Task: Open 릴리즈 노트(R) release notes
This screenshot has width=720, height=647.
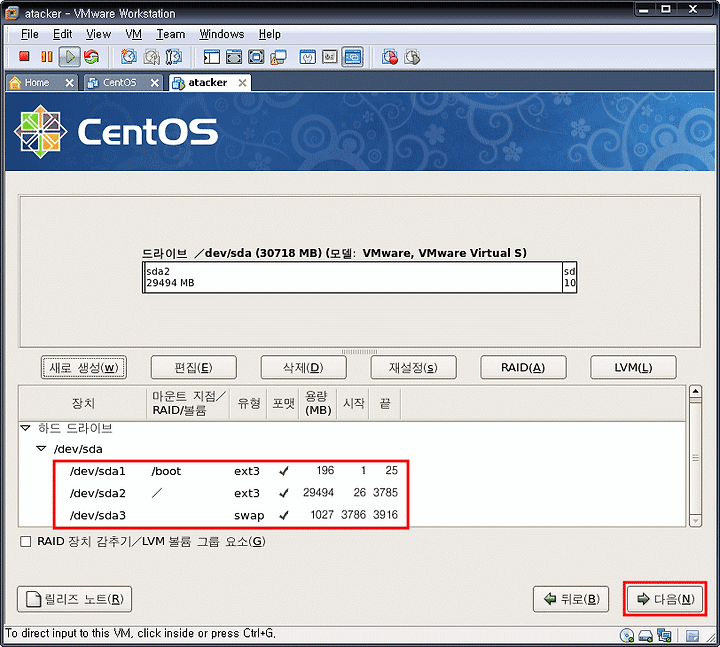Action: coord(74,599)
